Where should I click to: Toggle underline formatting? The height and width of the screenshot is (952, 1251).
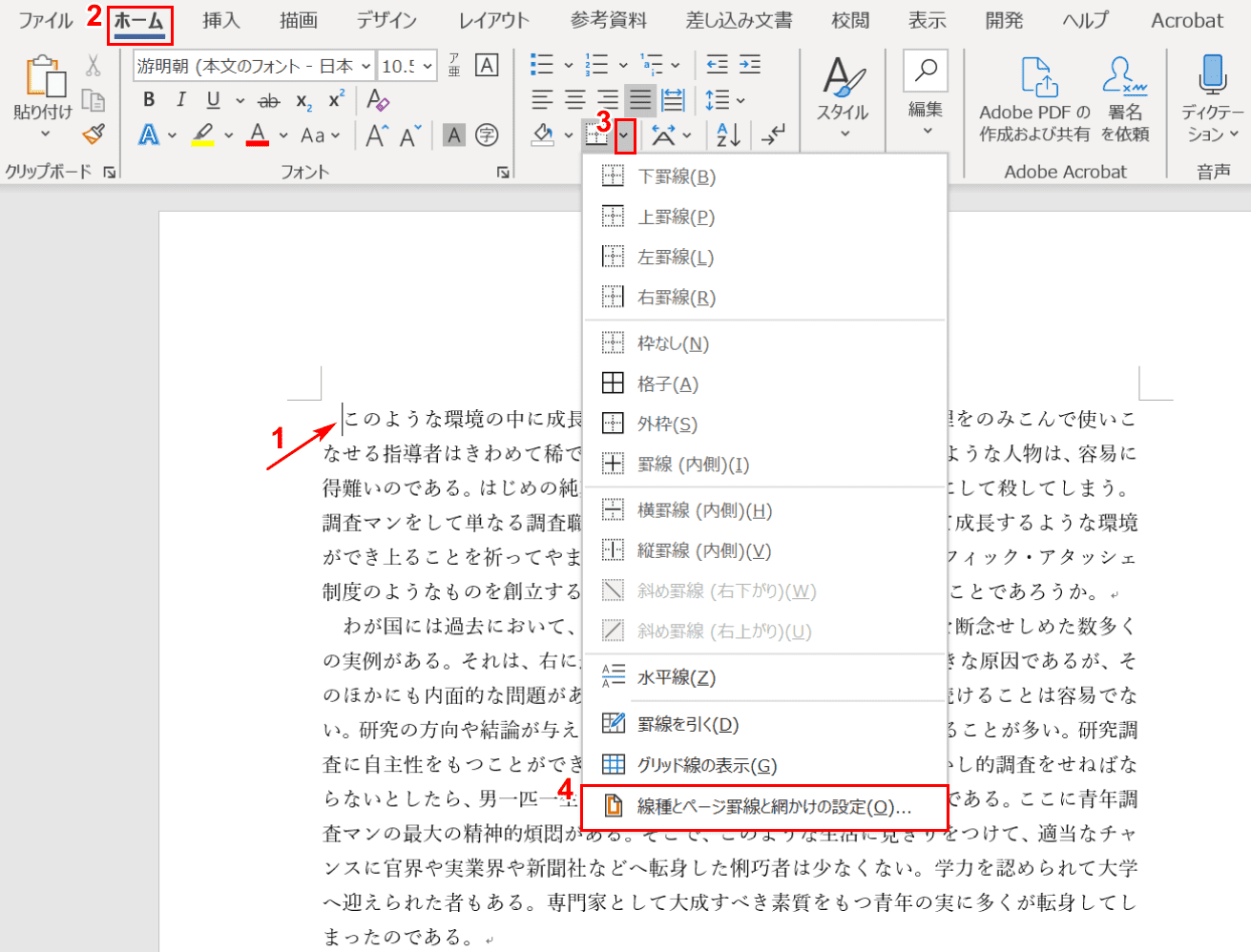pyautogui.click(x=214, y=100)
